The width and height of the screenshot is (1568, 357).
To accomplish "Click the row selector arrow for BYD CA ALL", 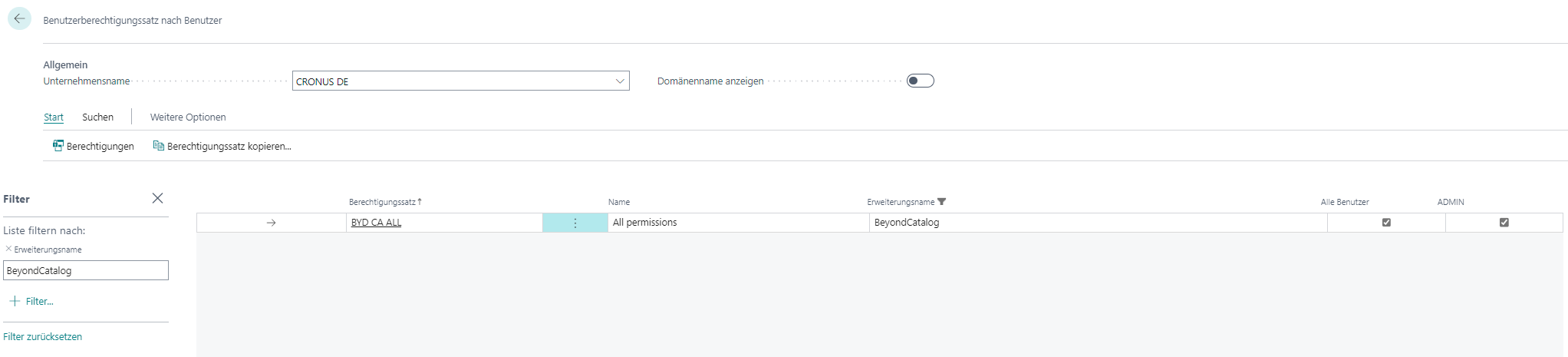I will pyautogui.click(x=272, y=223).
